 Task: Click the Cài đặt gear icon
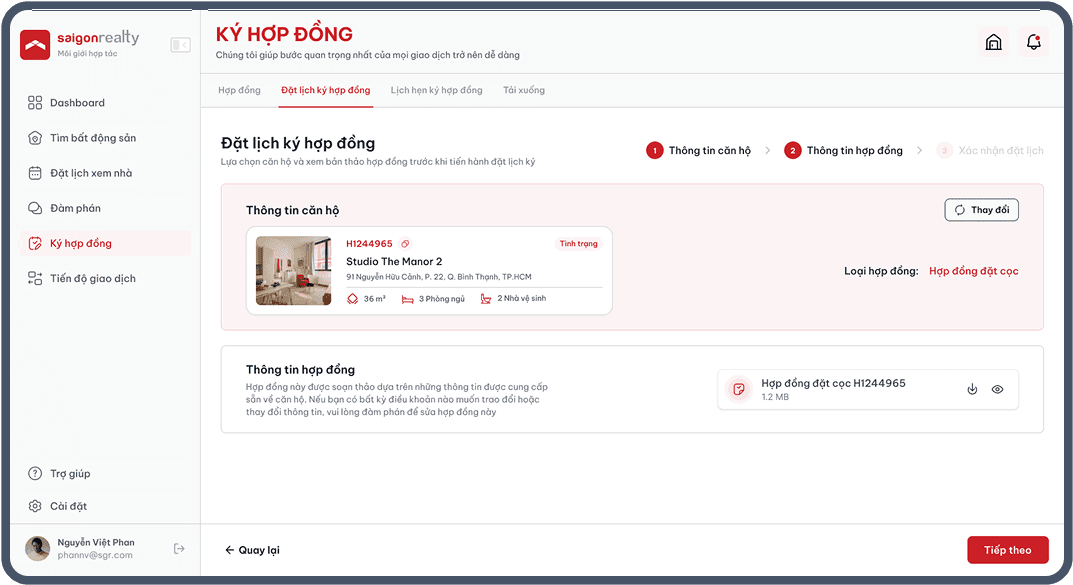pyautogui.click(x=35, y=506)
